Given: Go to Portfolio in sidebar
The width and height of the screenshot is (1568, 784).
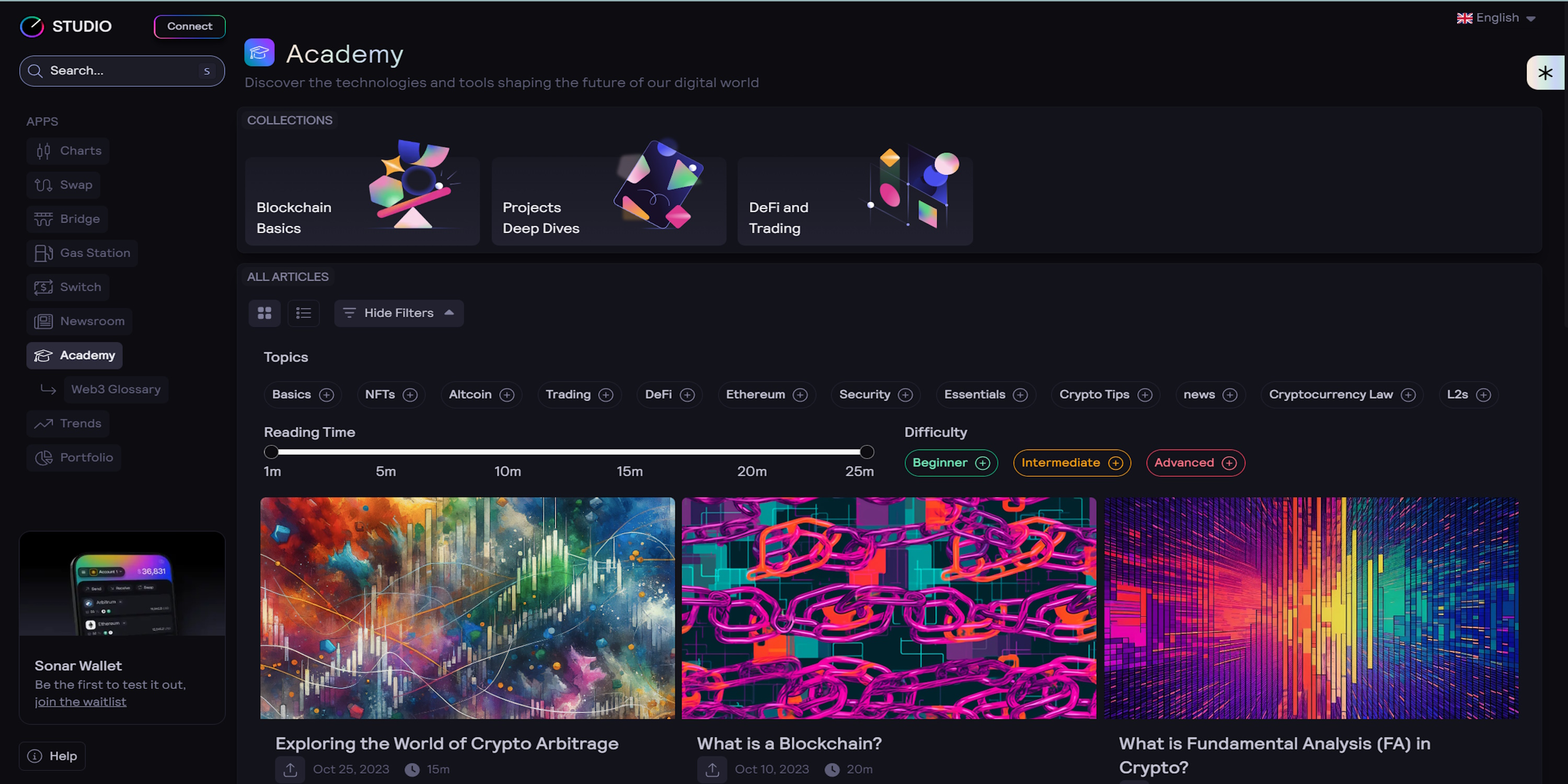Looking at the screenshot, I should [74, 458].
